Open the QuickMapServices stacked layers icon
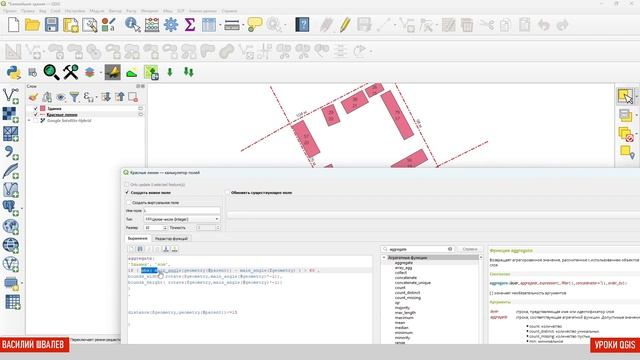The width and height of the screenshot is (640, 360). coord(90,73)
